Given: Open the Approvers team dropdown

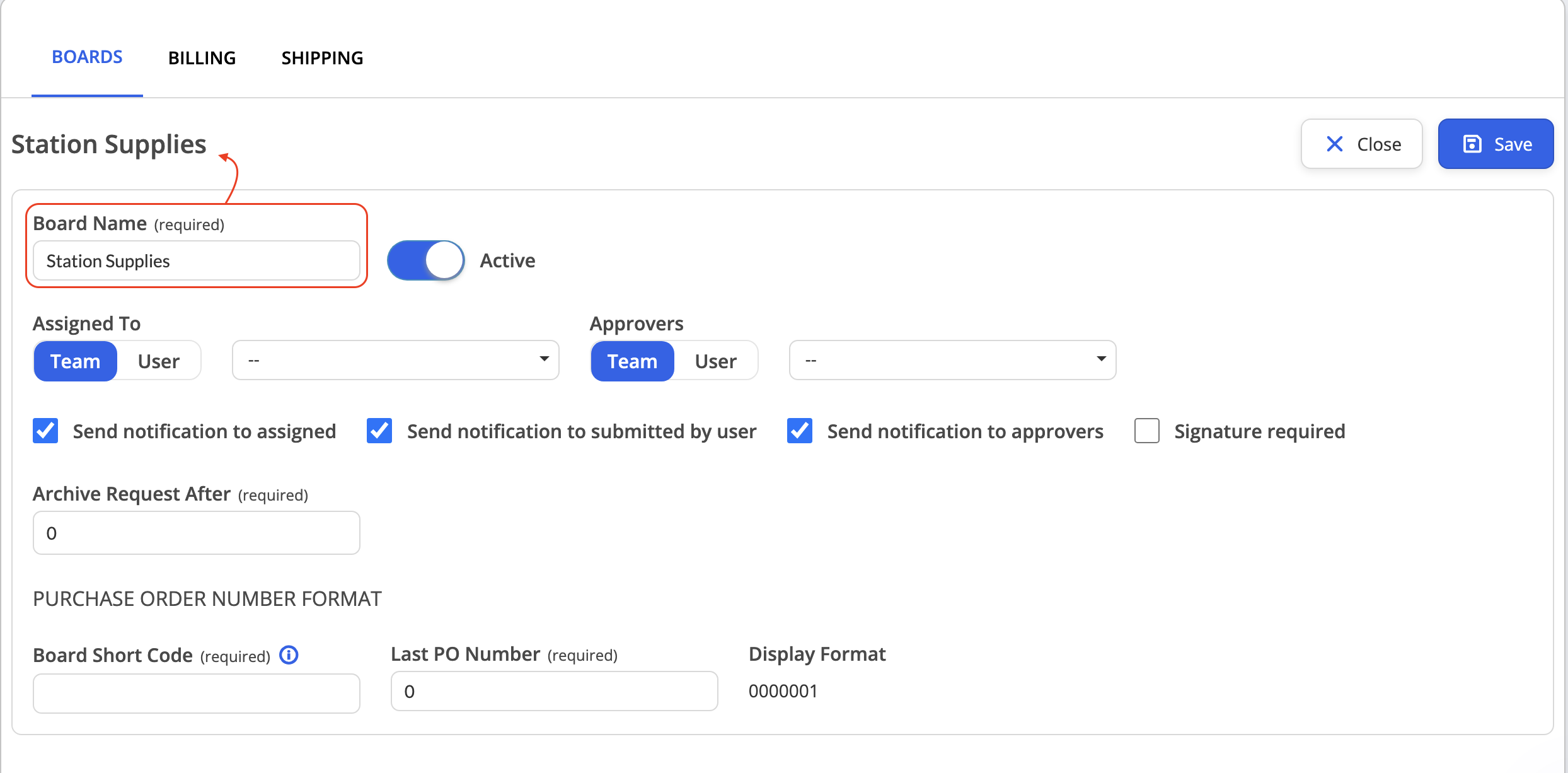Looking at the screenshot, I should tap(953, 360).
